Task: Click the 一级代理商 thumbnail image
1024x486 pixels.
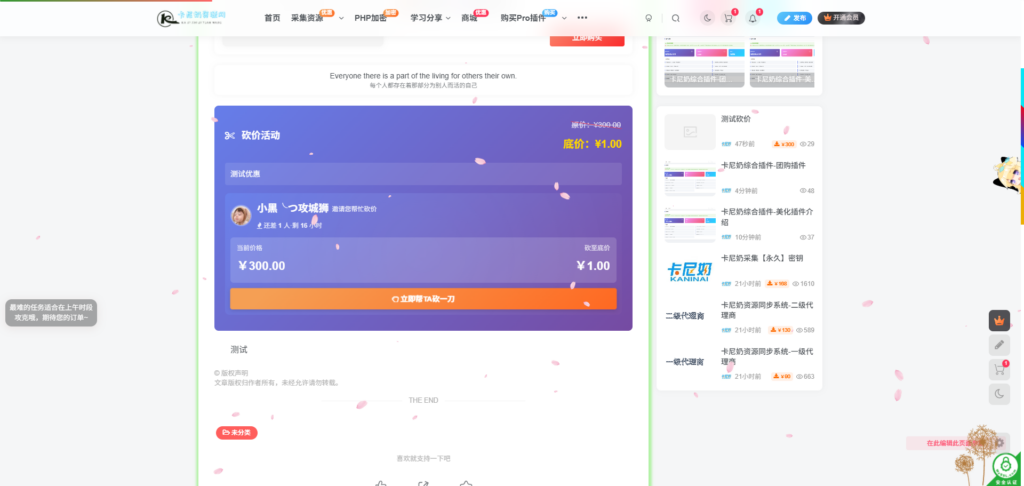Action: pos(690,364)
